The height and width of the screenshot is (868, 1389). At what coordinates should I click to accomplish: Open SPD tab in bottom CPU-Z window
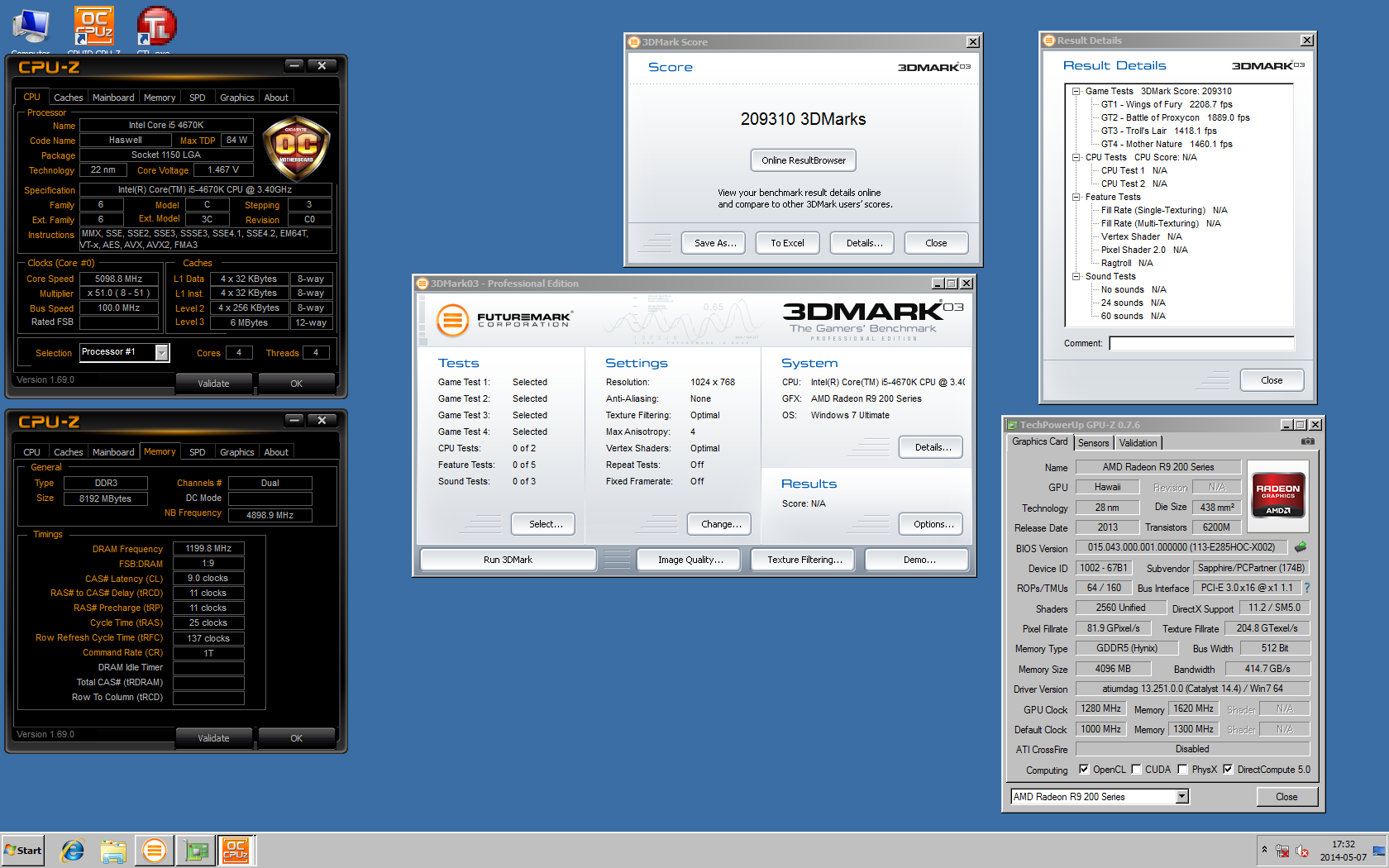point(198,452)
